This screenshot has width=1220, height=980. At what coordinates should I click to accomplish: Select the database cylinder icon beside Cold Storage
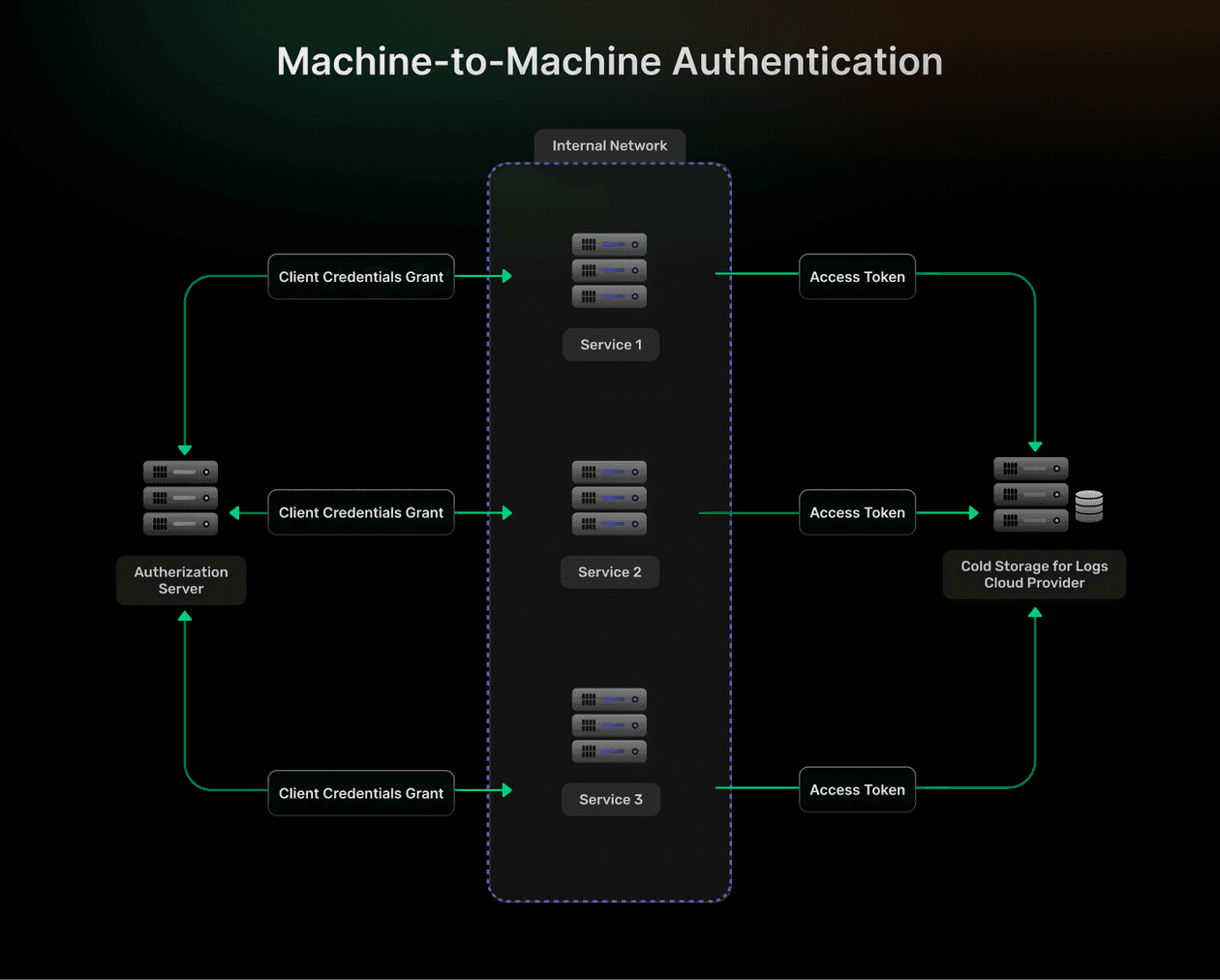[1088, 505]
